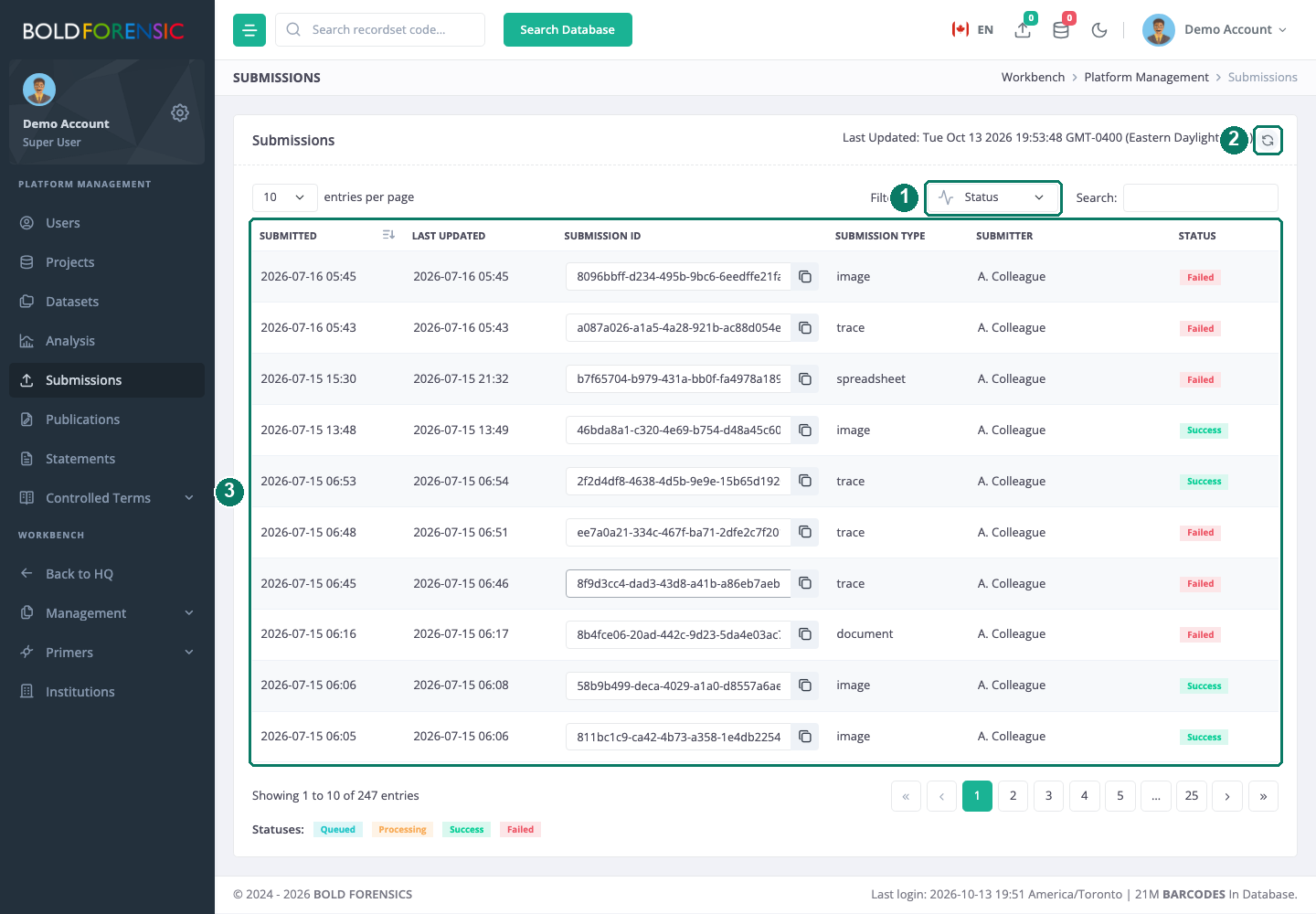
Task: Expand the Primers sidebar menu
Action: [x=107, y=653]
